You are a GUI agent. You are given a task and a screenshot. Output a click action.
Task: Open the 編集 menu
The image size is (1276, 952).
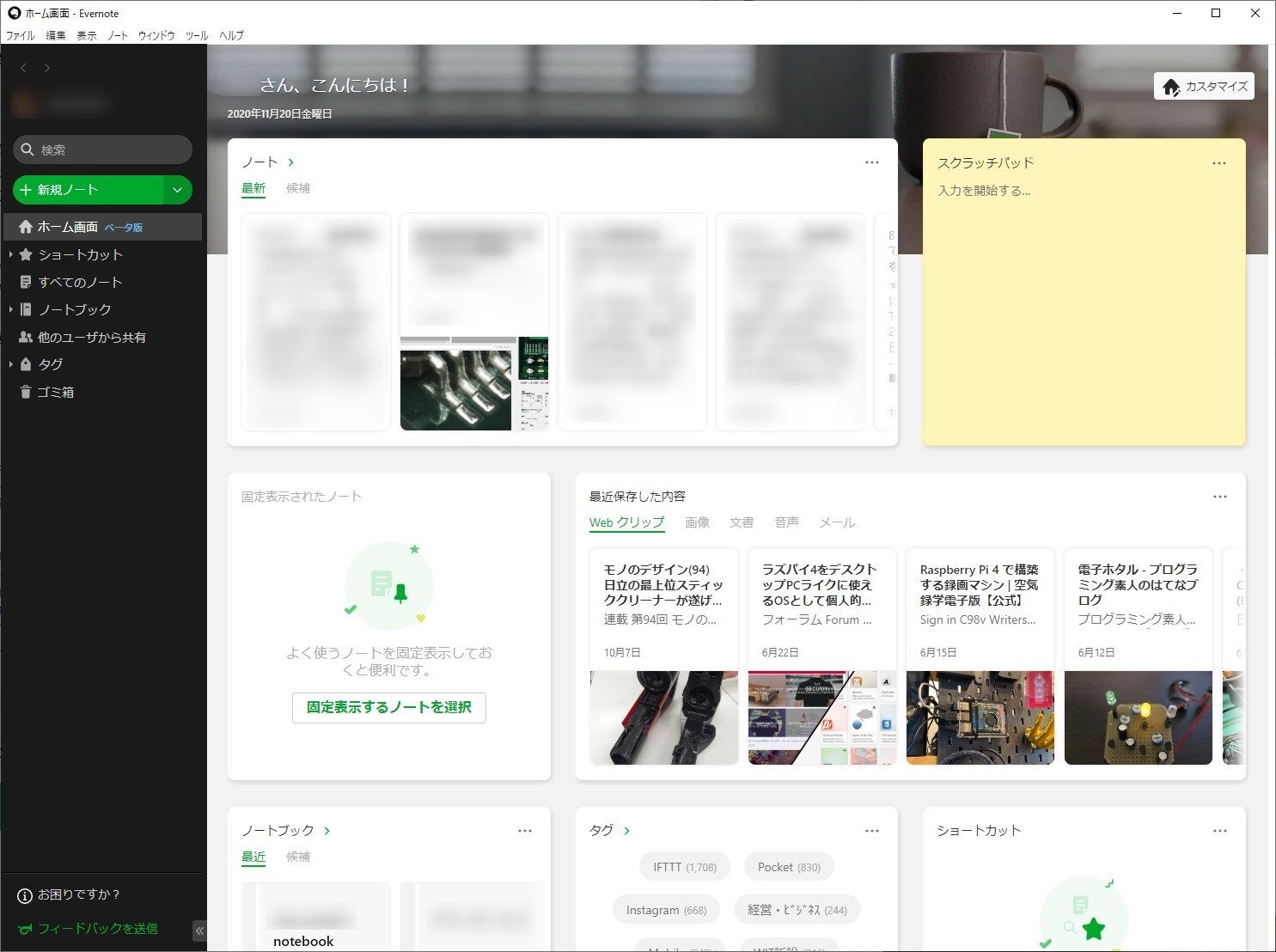pos(56,35)
